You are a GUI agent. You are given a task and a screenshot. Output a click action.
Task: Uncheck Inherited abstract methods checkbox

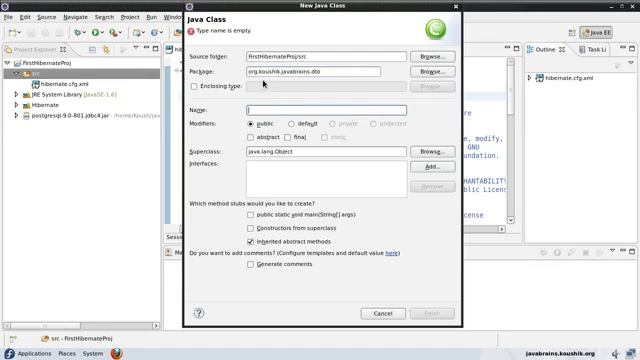point(250,242)
